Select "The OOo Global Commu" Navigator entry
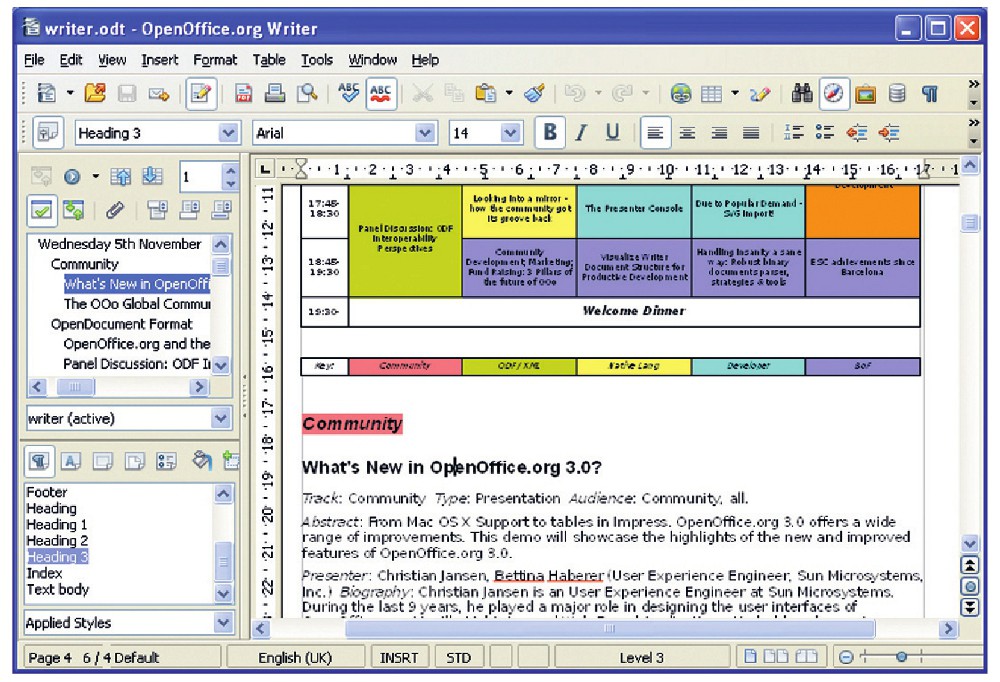This screenshot has height=682, width=1000. [x=137, y=304]
